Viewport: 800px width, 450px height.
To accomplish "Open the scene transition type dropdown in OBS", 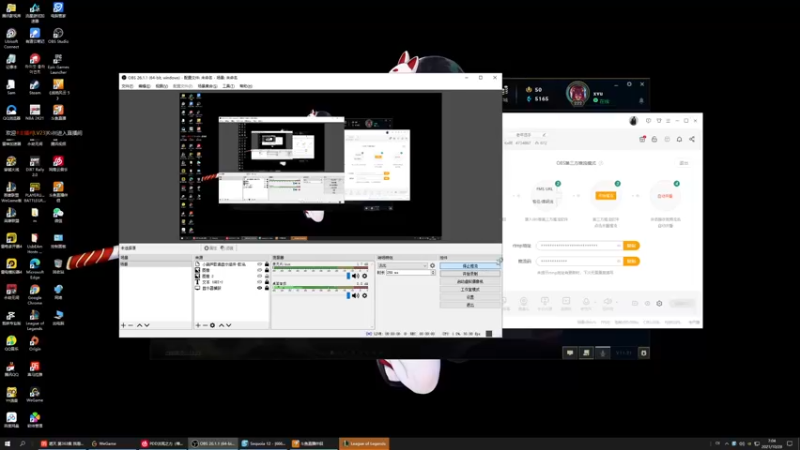I will 403,266.
